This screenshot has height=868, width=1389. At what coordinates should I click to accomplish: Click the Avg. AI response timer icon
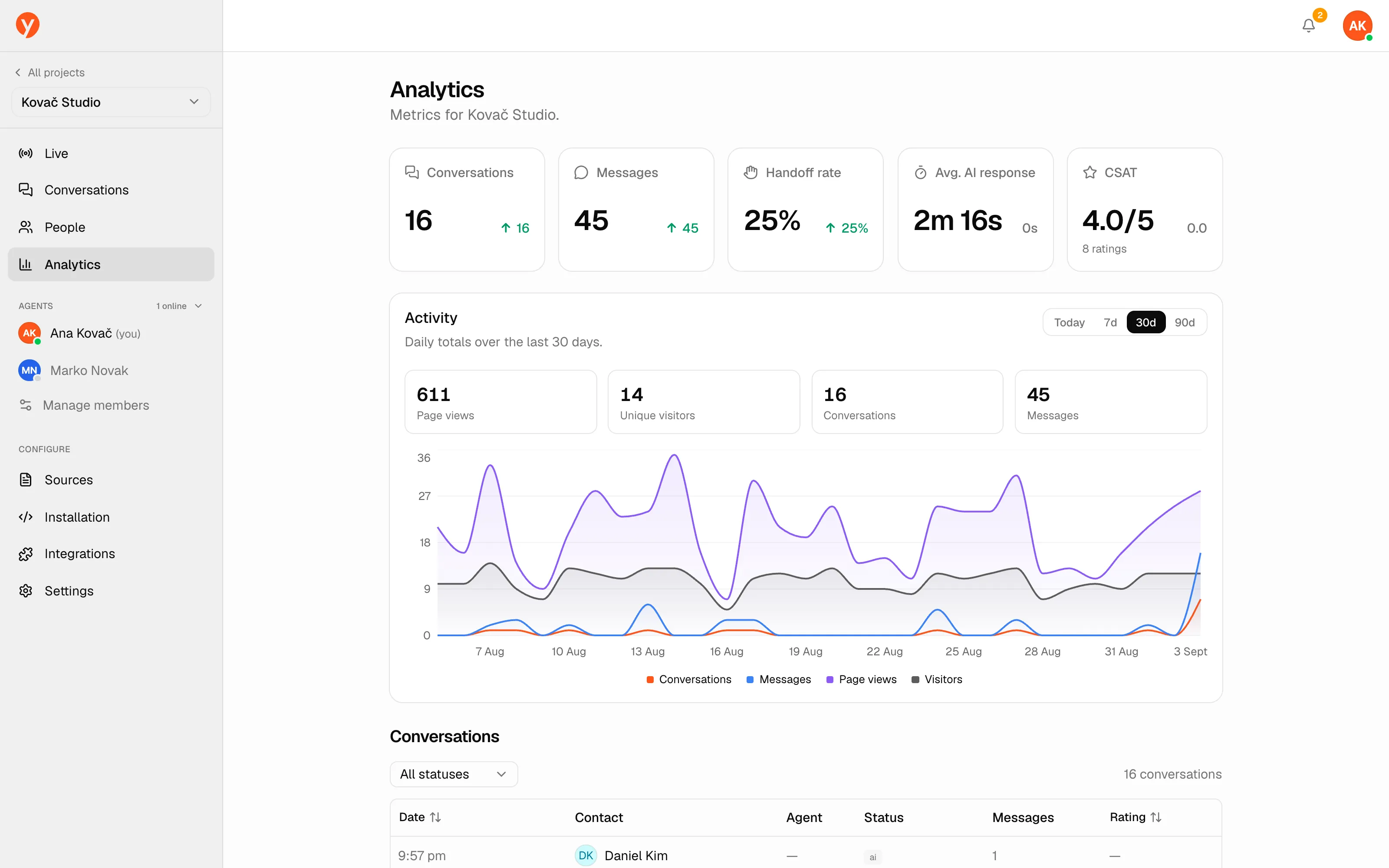click(x=921, y=172)
